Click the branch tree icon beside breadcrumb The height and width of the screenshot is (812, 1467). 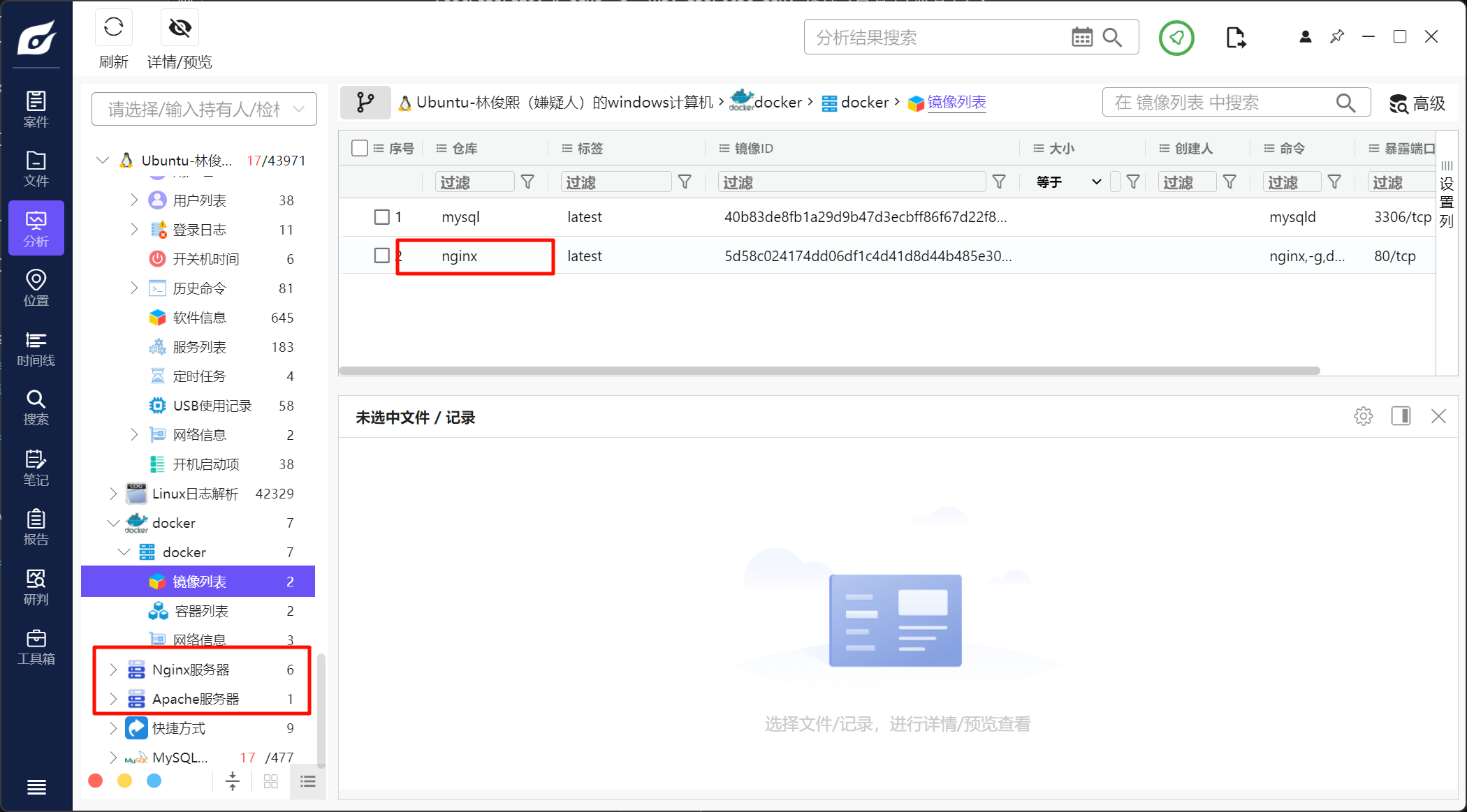click(365, 103)
